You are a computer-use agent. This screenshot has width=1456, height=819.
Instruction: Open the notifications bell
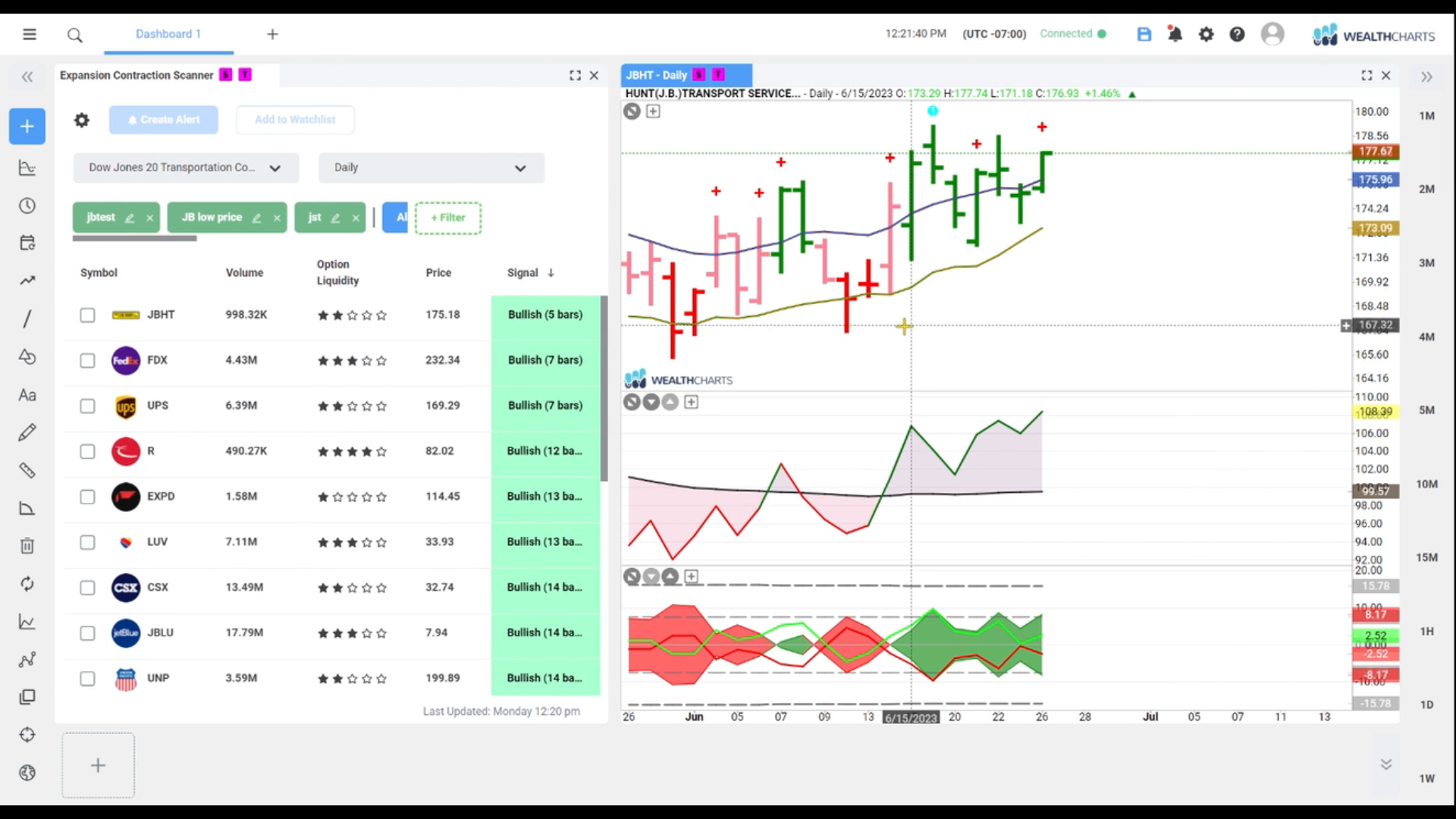1175,34
